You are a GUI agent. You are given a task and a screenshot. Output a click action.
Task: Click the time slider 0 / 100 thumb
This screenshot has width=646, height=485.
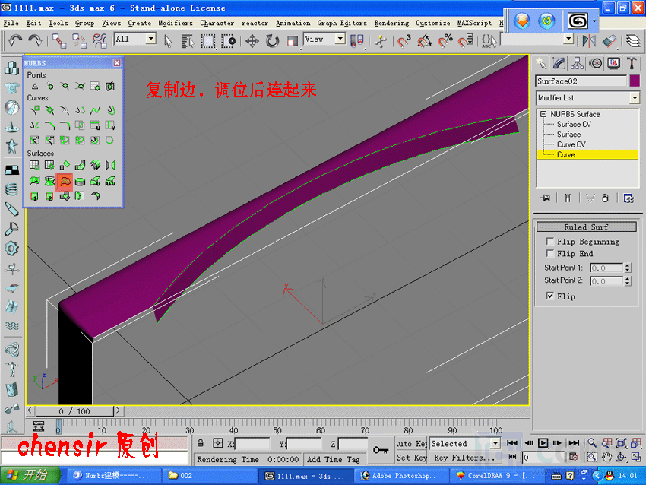(75, 411)
